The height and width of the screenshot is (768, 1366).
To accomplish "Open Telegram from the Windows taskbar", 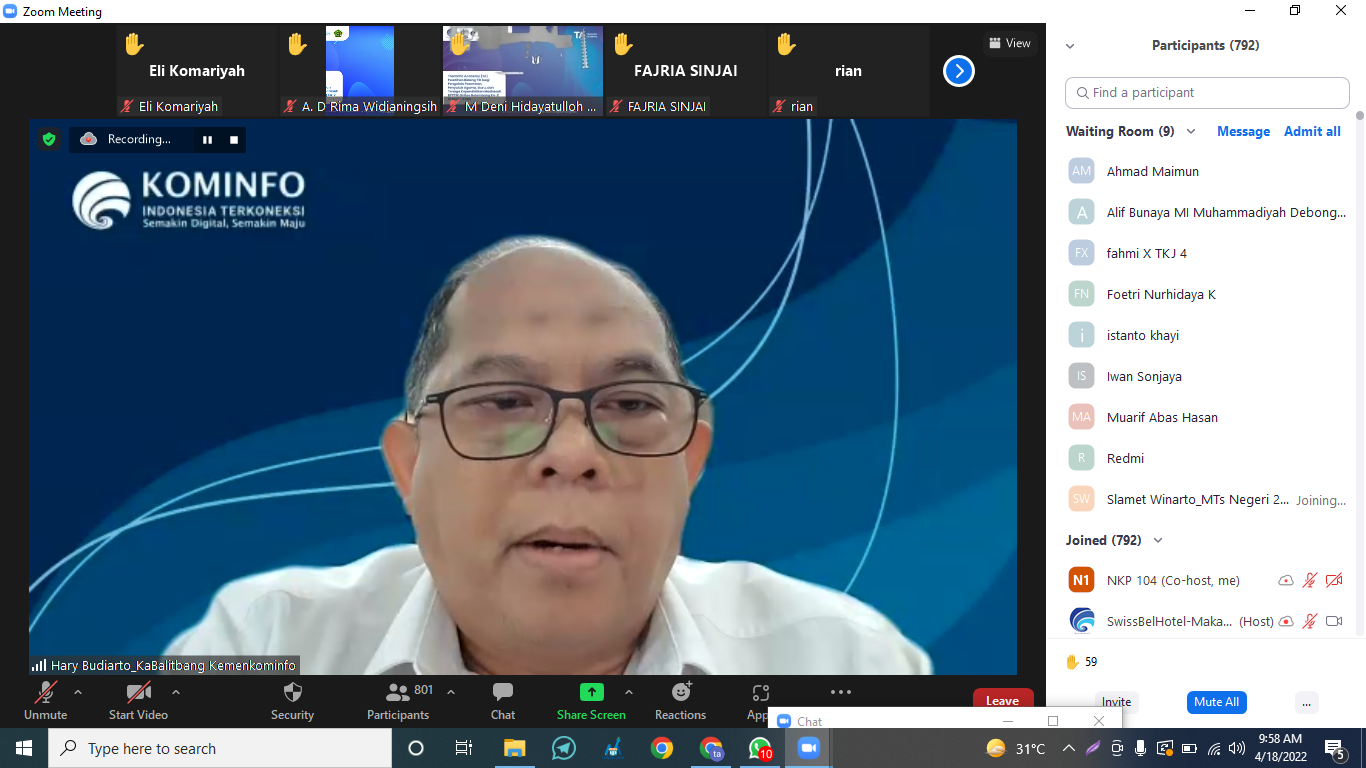I will pyautogui.click(x=563, y=748).
